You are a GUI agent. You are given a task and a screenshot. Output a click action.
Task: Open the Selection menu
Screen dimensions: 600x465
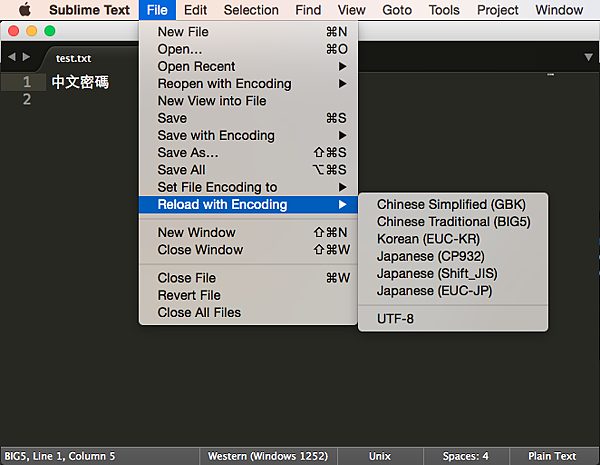tap(251, 10)
